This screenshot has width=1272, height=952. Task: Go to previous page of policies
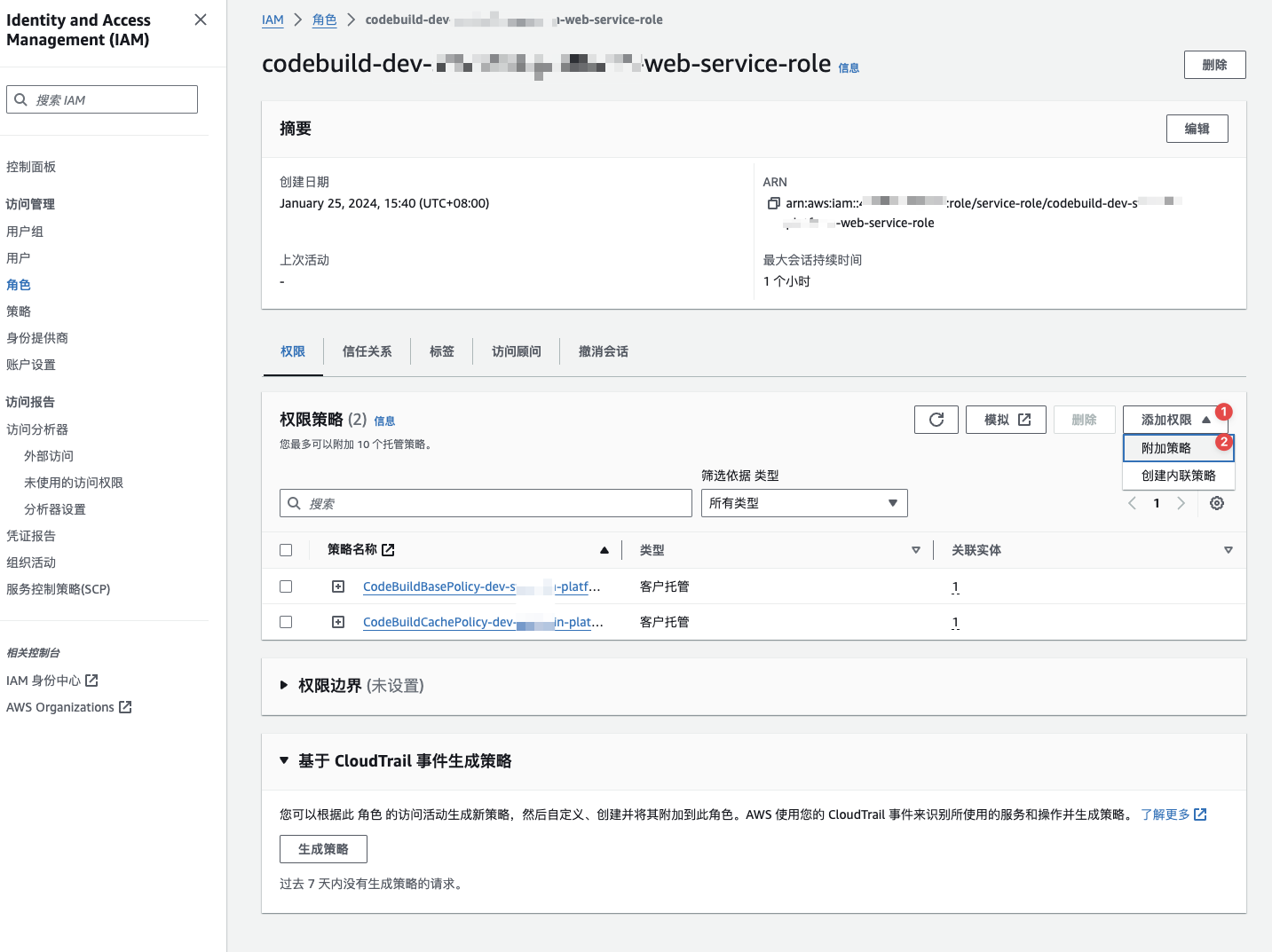point(1132,503)
